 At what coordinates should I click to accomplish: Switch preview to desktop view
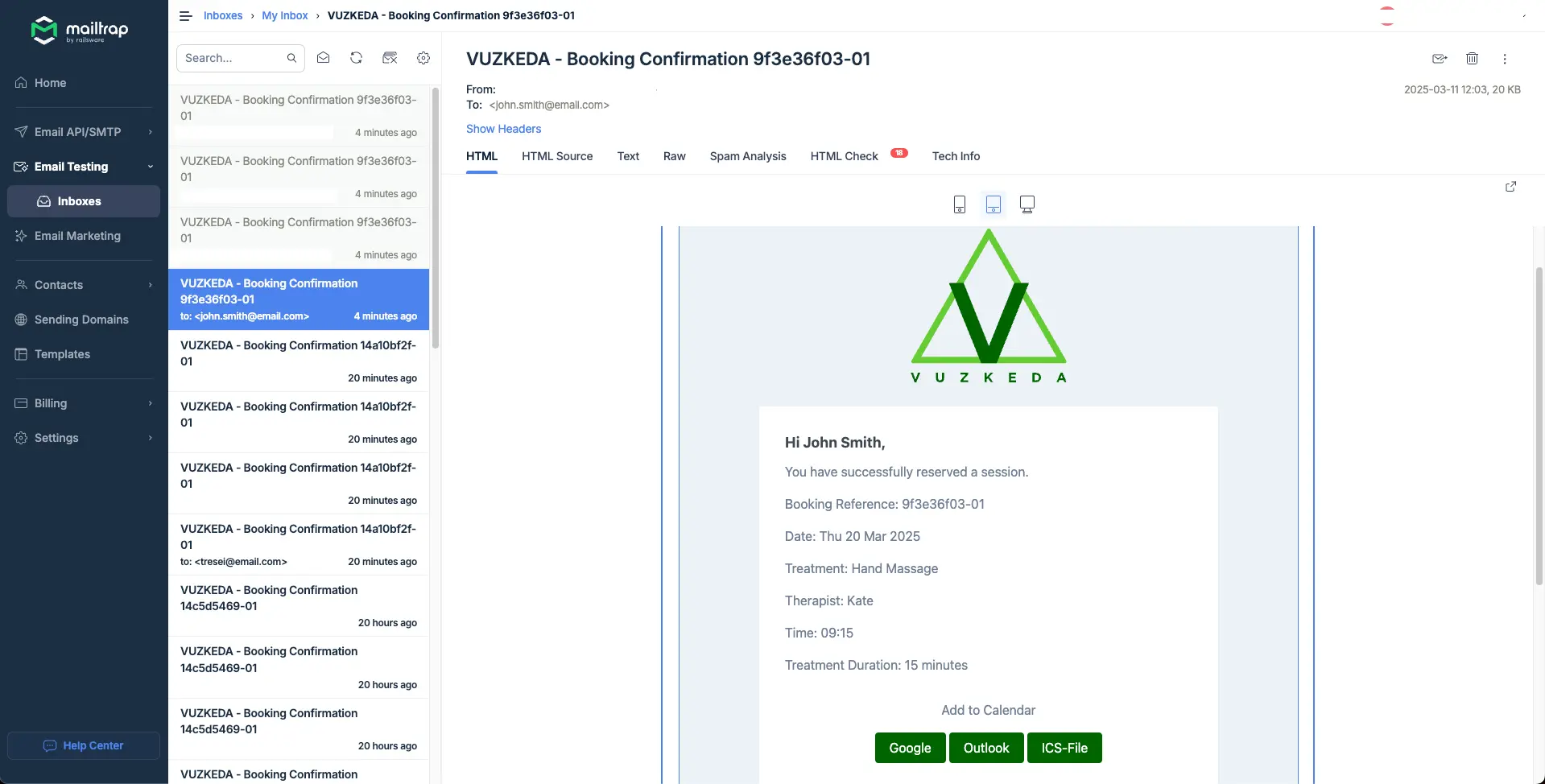pyautogui.click(x=1027, y=204)
